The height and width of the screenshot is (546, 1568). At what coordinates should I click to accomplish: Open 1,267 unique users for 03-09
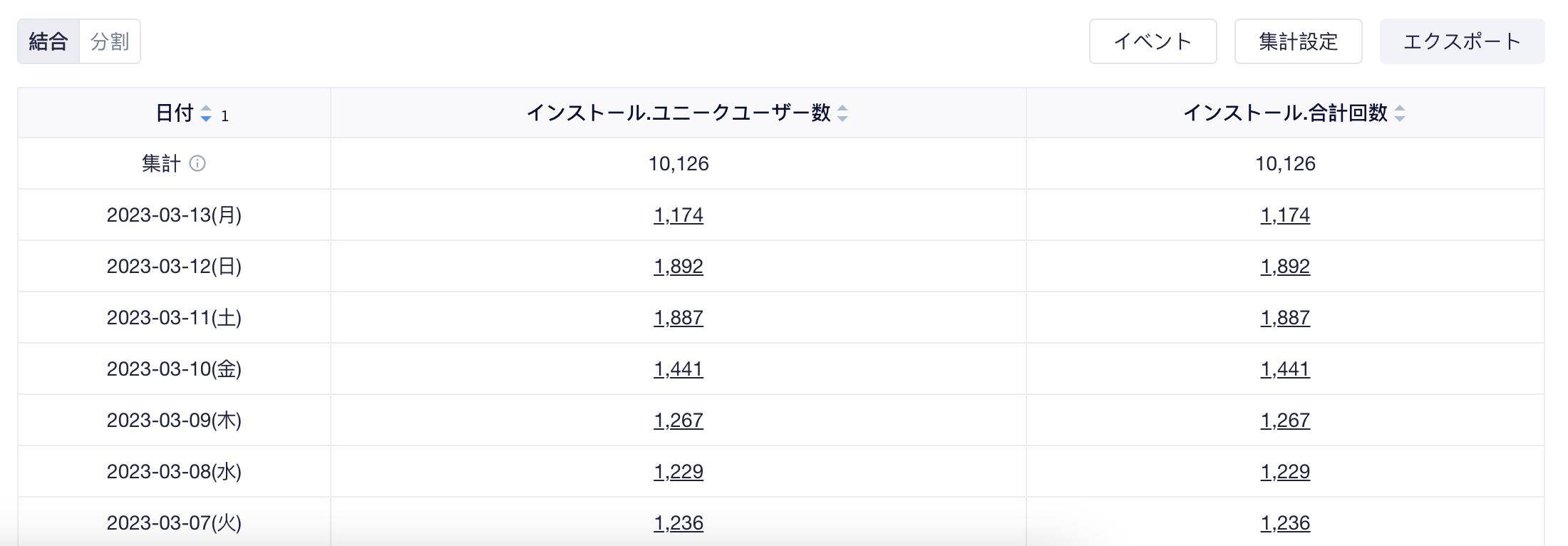pyautogui.click(x=678, y=421)
